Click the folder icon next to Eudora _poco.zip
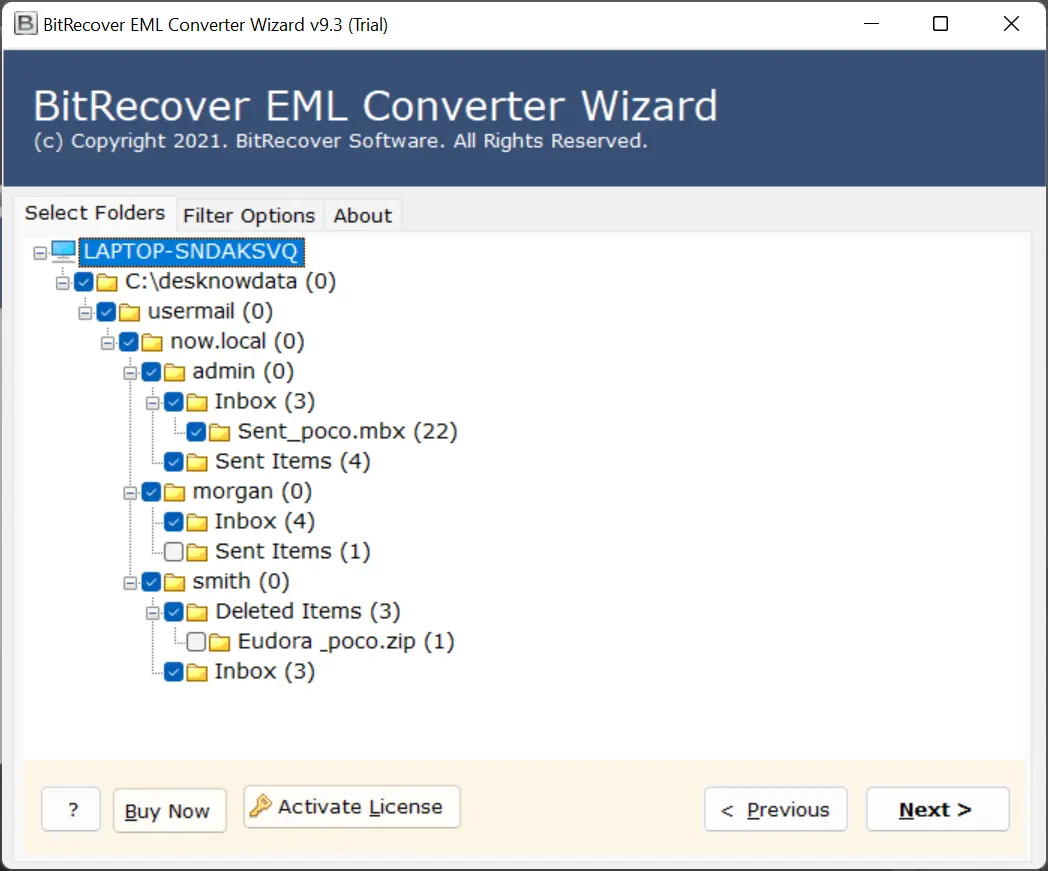Viewport: 1048px width, 871px height. (221, 641)
